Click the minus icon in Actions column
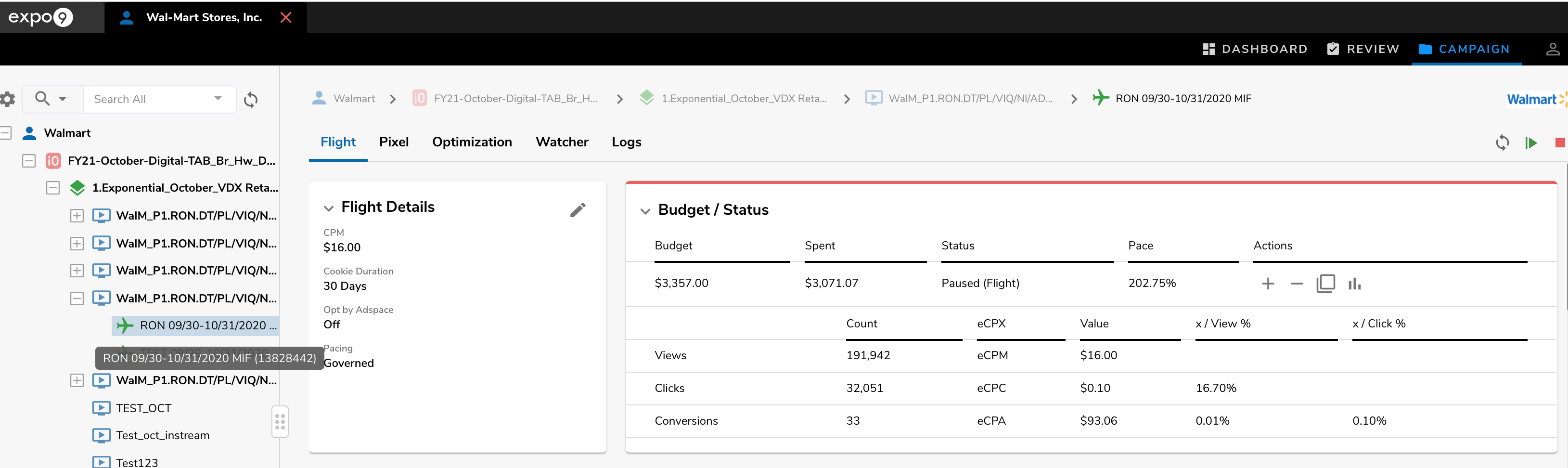1568x468 pixels. click(x=1297, y=284)
